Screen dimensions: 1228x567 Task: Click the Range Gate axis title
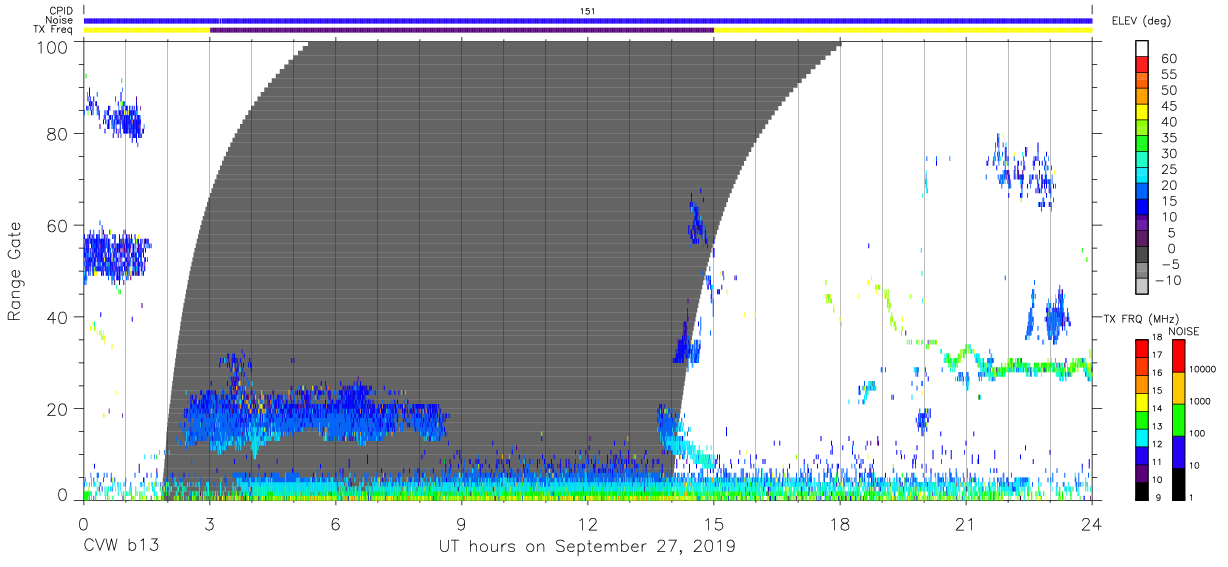pyautogui.click(x=14, y=271)
